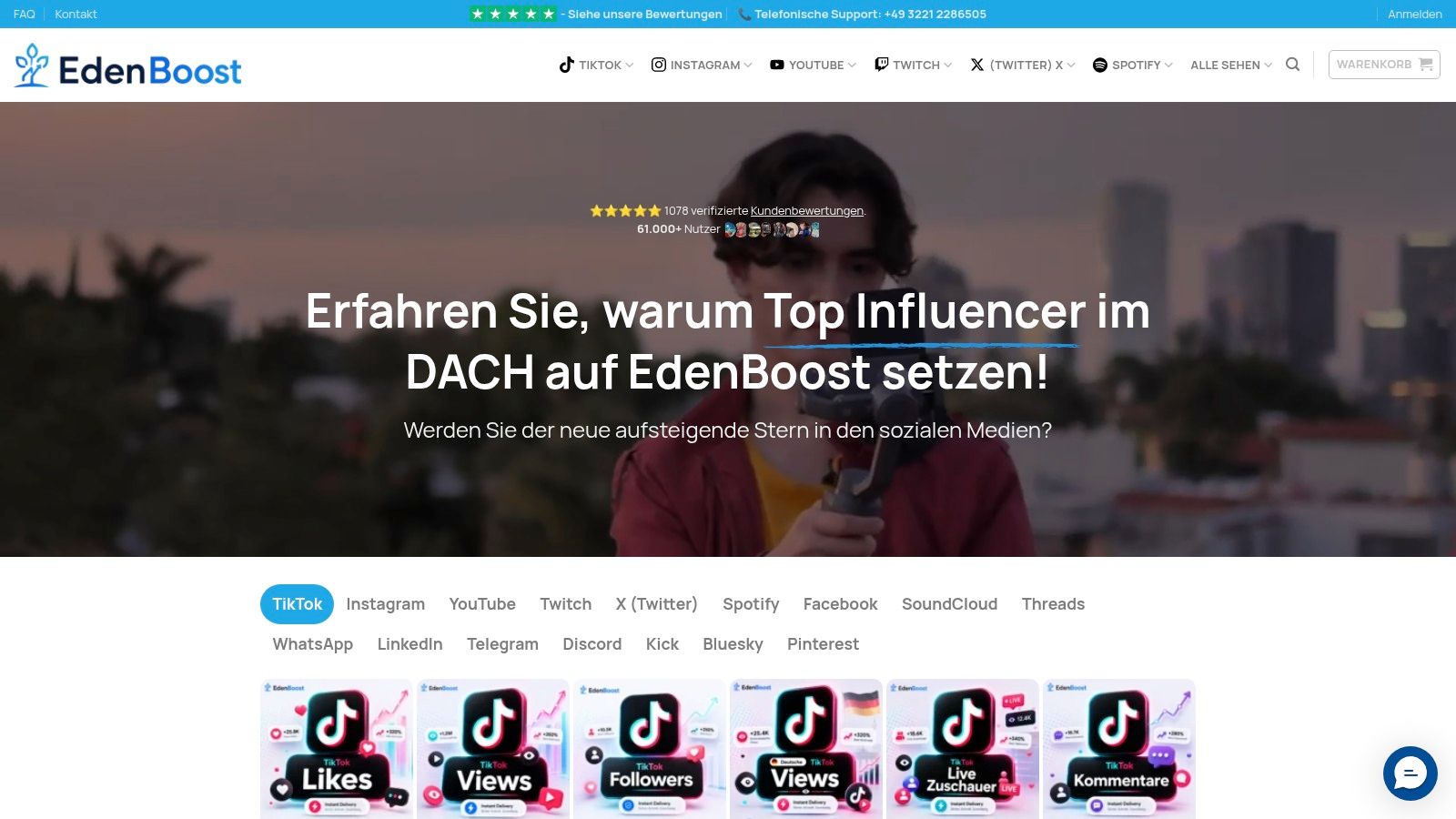Click the EdenBoost logo
Screen dimensions: 1456x819
click(x=128, y=66)
